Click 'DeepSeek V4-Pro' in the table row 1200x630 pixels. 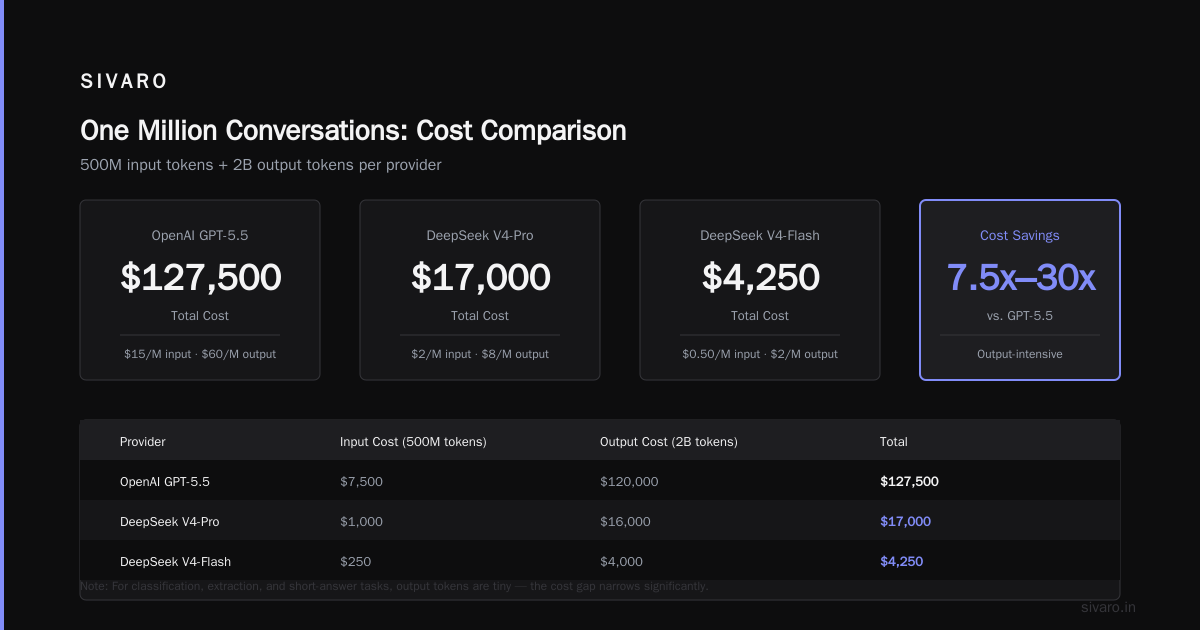tap(170, 521)
